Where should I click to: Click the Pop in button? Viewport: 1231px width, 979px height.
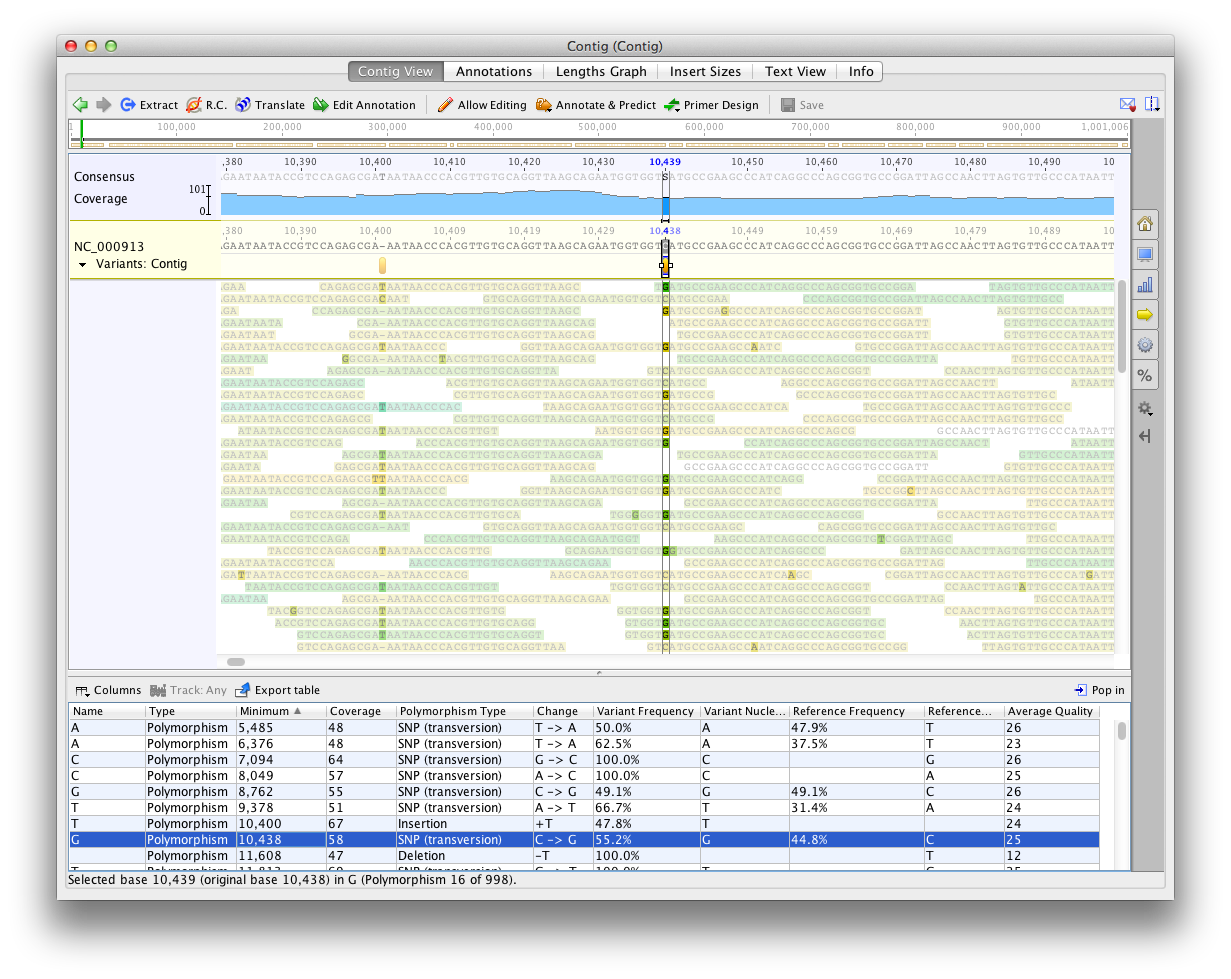pyautogui.click(x=1099, y=690)
